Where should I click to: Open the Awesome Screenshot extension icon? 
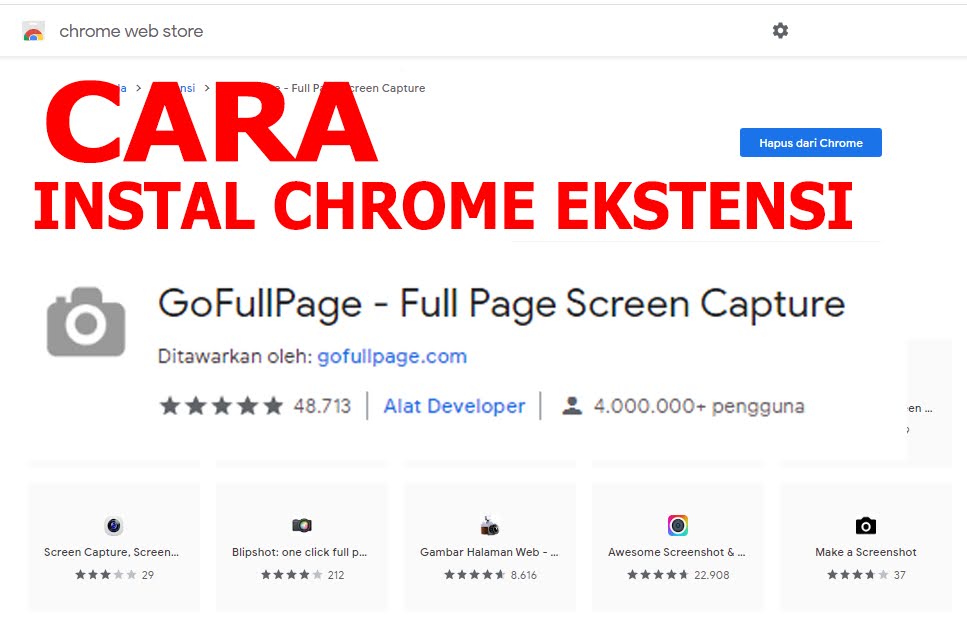(678, 525)
